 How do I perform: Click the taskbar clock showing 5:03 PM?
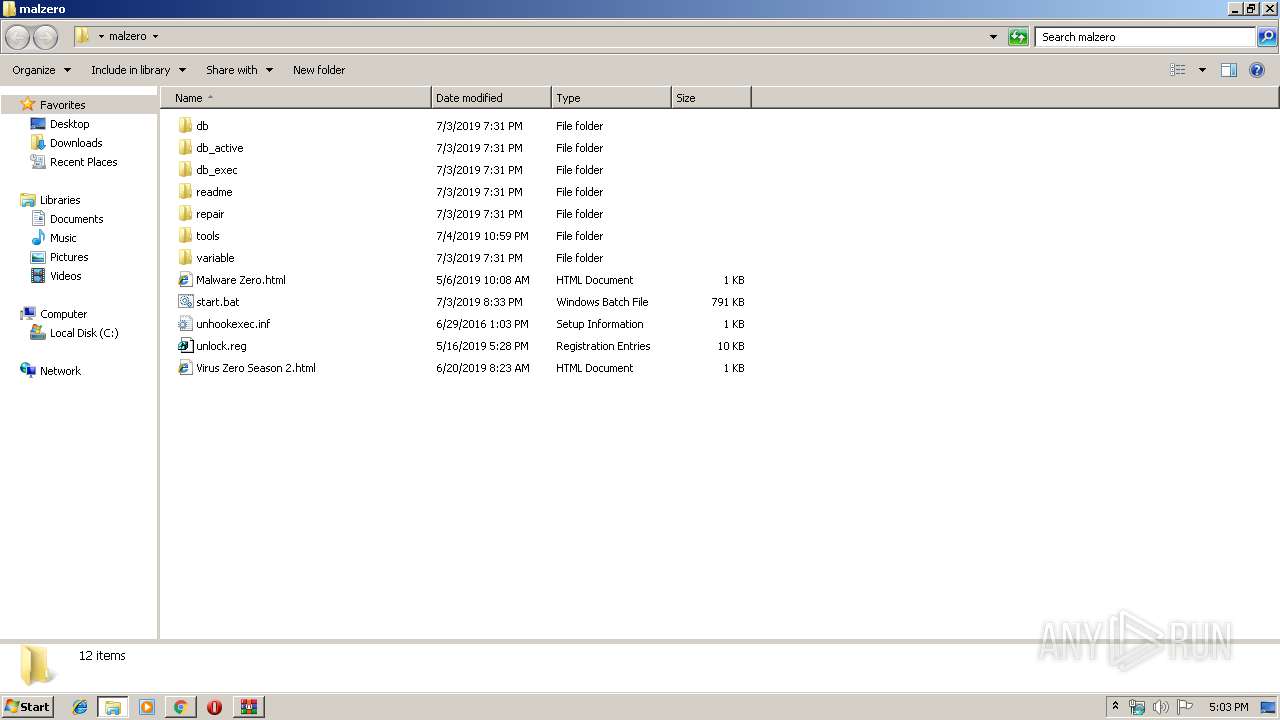1228,707
